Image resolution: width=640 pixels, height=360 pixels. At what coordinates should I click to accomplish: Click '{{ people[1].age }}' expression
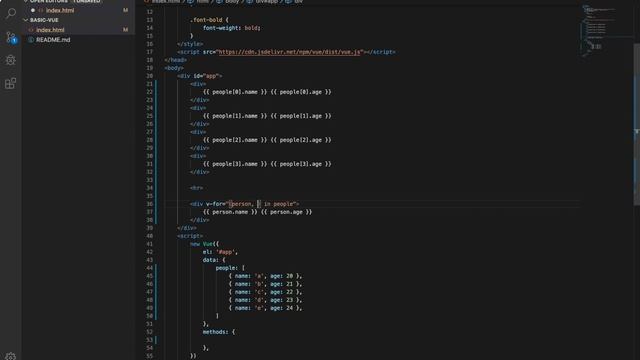[x=301, y=116]
